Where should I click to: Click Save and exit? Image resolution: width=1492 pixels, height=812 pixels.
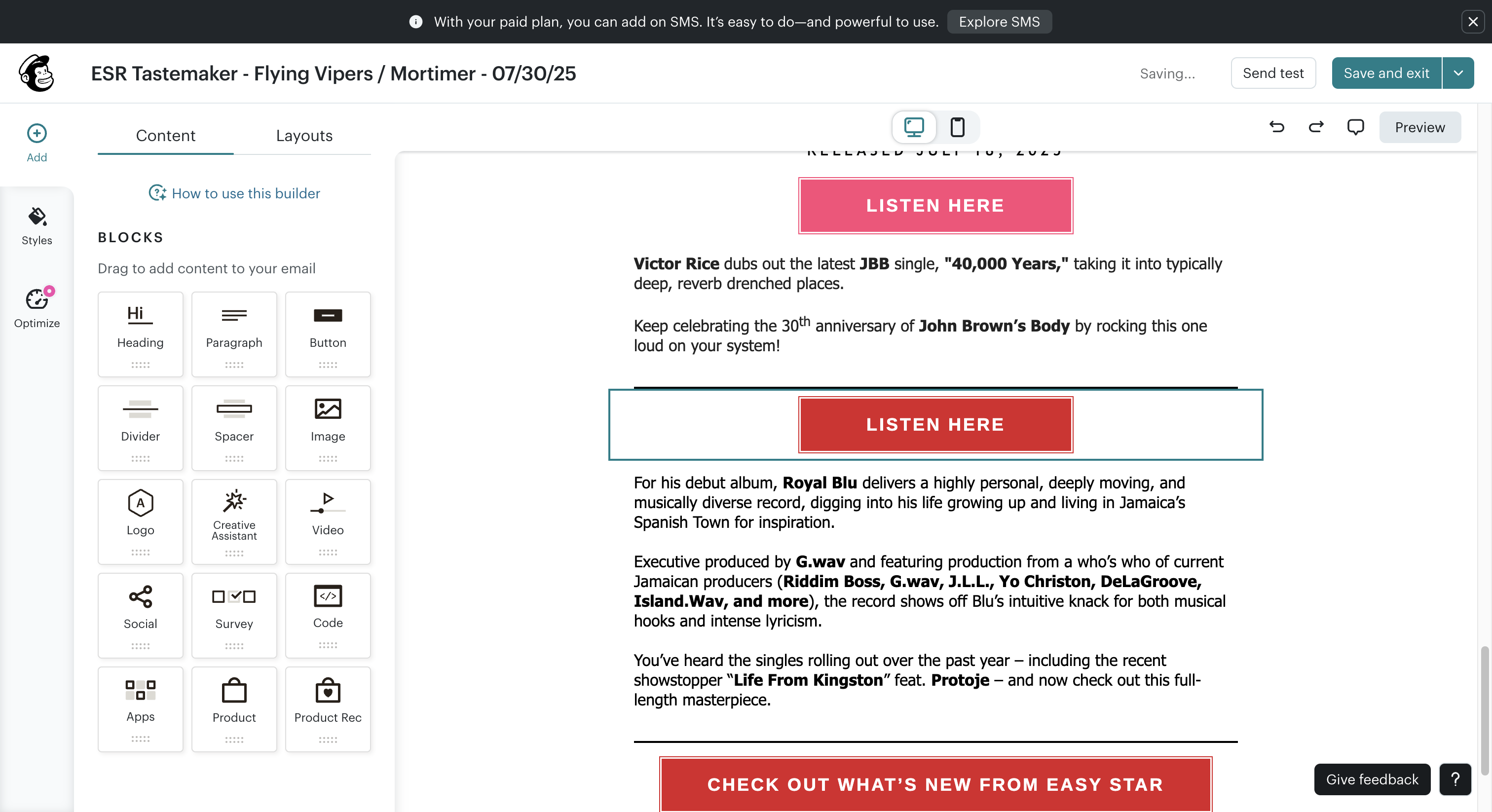(x=1386, y=73)
